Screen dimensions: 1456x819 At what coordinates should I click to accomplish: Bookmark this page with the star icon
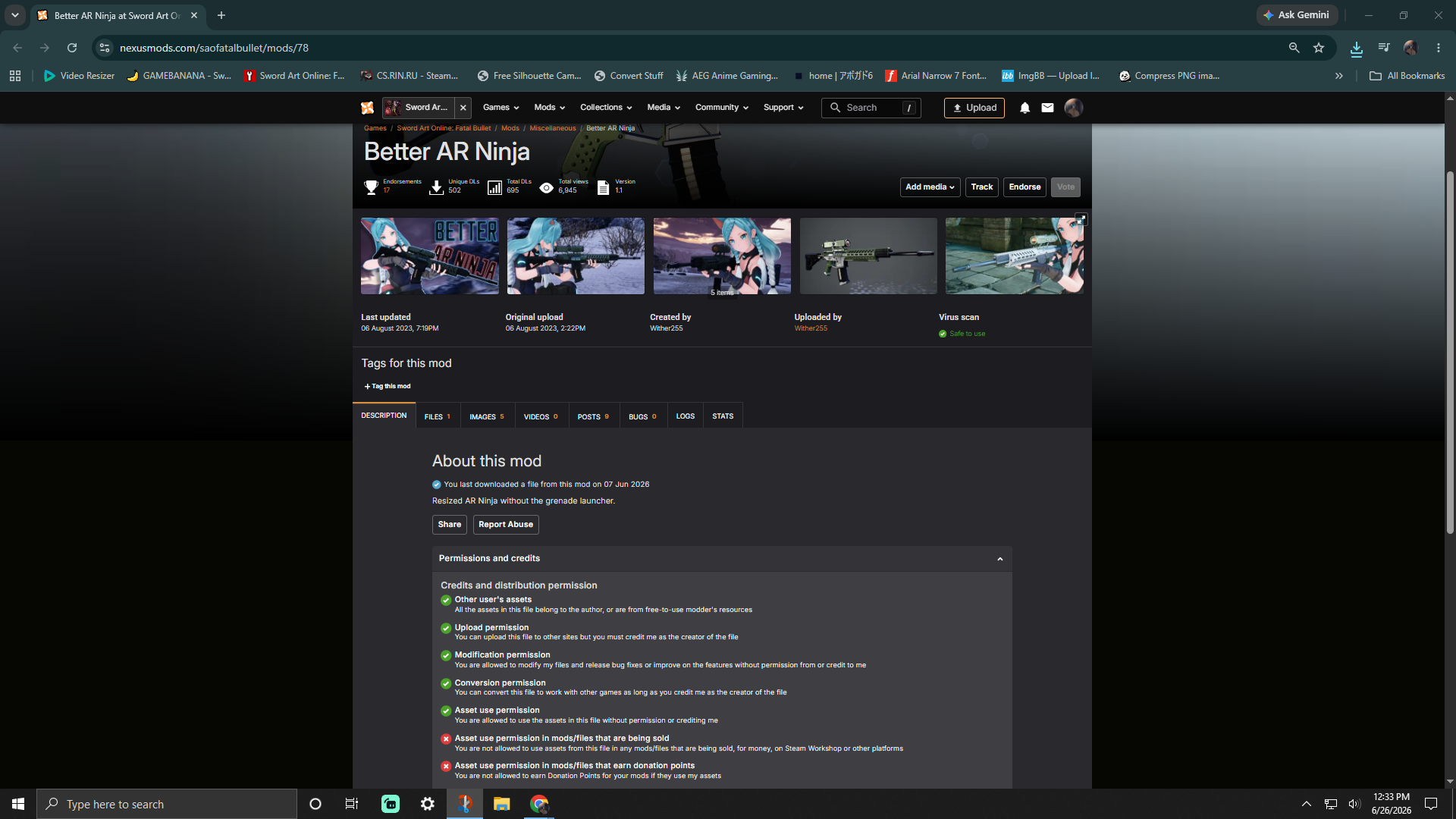tap(1319, 48)
